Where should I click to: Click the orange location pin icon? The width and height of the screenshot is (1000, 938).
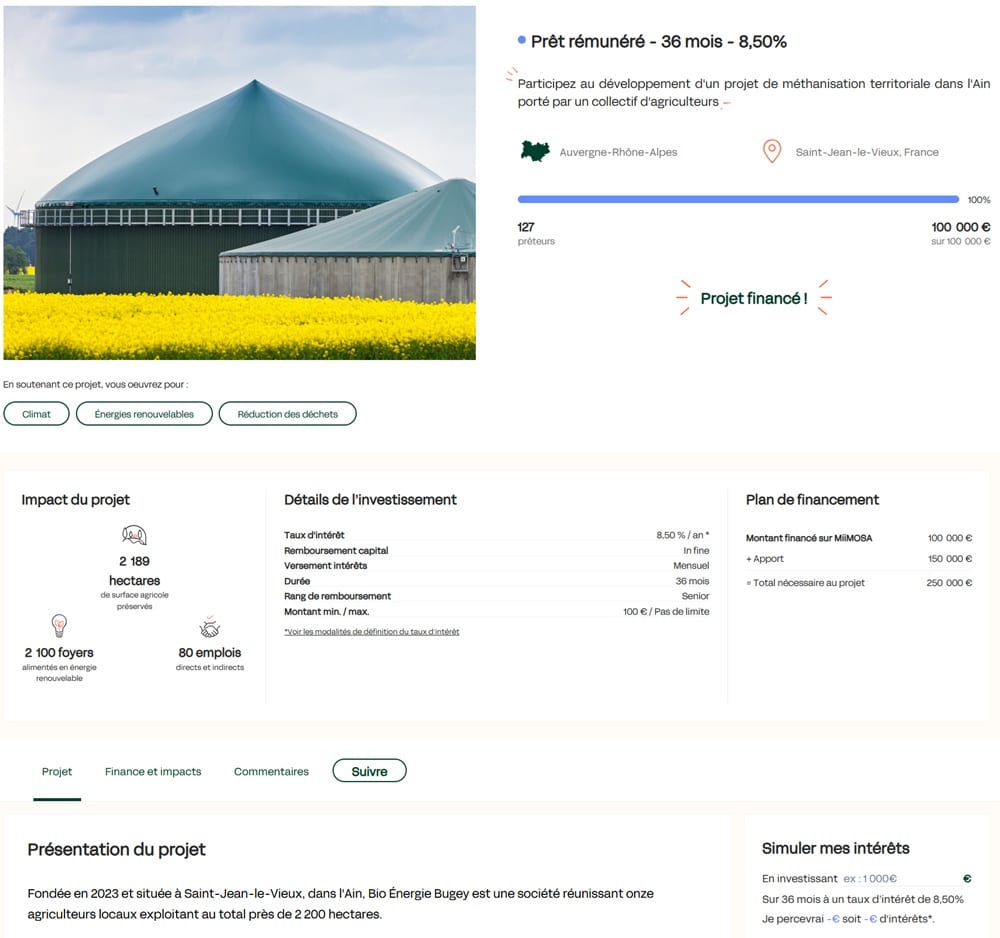[771, 150]
